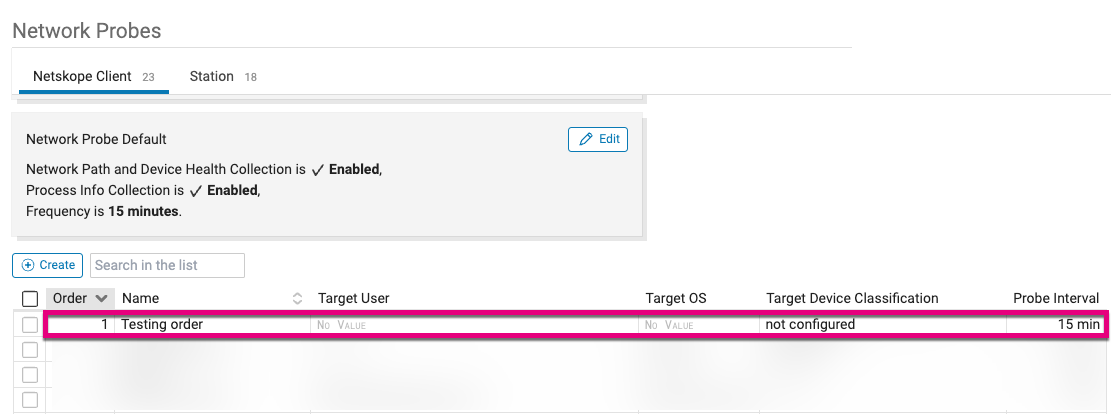Viewport: 1111px width, 414px height.
Task: Click the Probe Interval column header
Action: 1056,298
